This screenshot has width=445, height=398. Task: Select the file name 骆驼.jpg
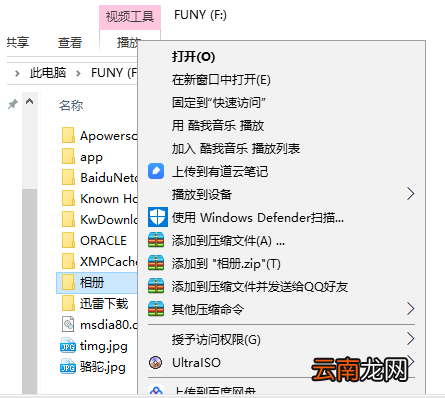103,367
